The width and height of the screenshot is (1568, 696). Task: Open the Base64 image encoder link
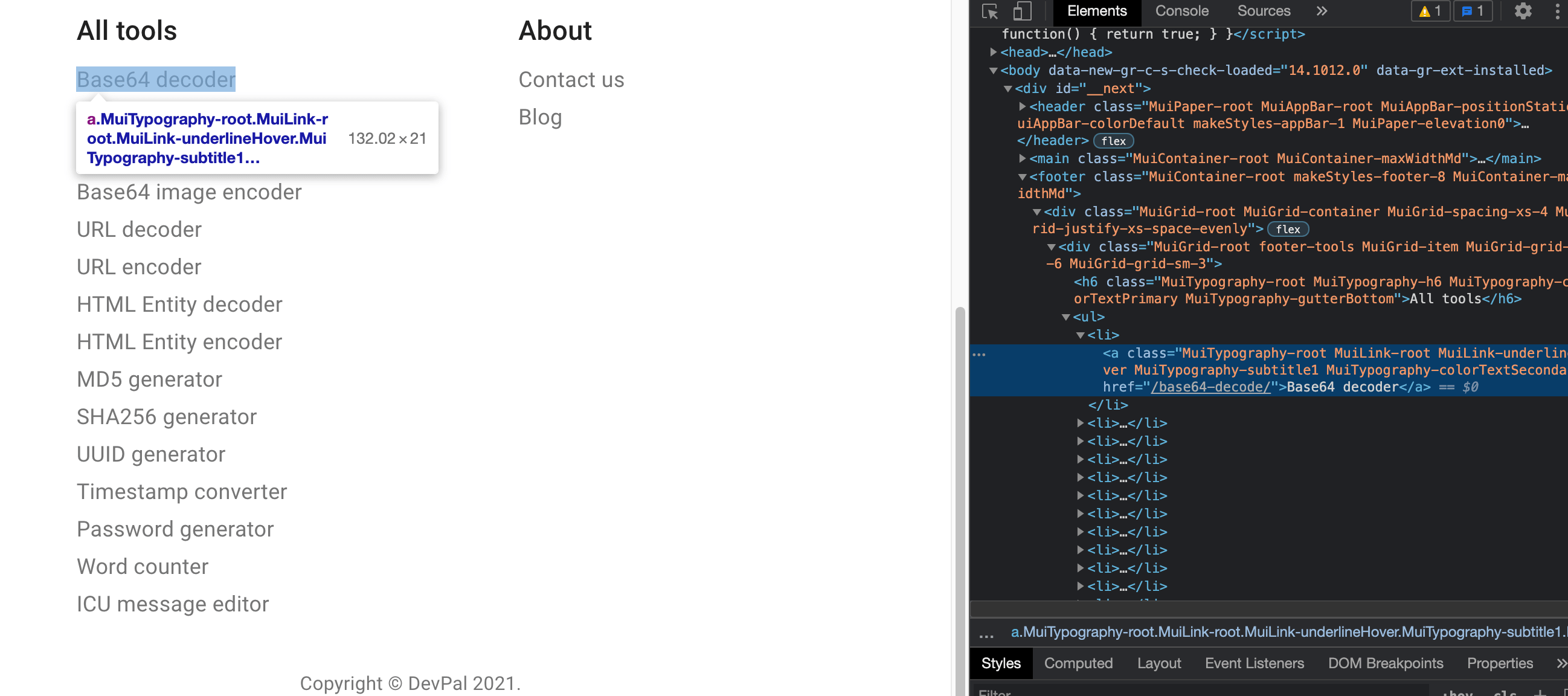click(189, 192)
